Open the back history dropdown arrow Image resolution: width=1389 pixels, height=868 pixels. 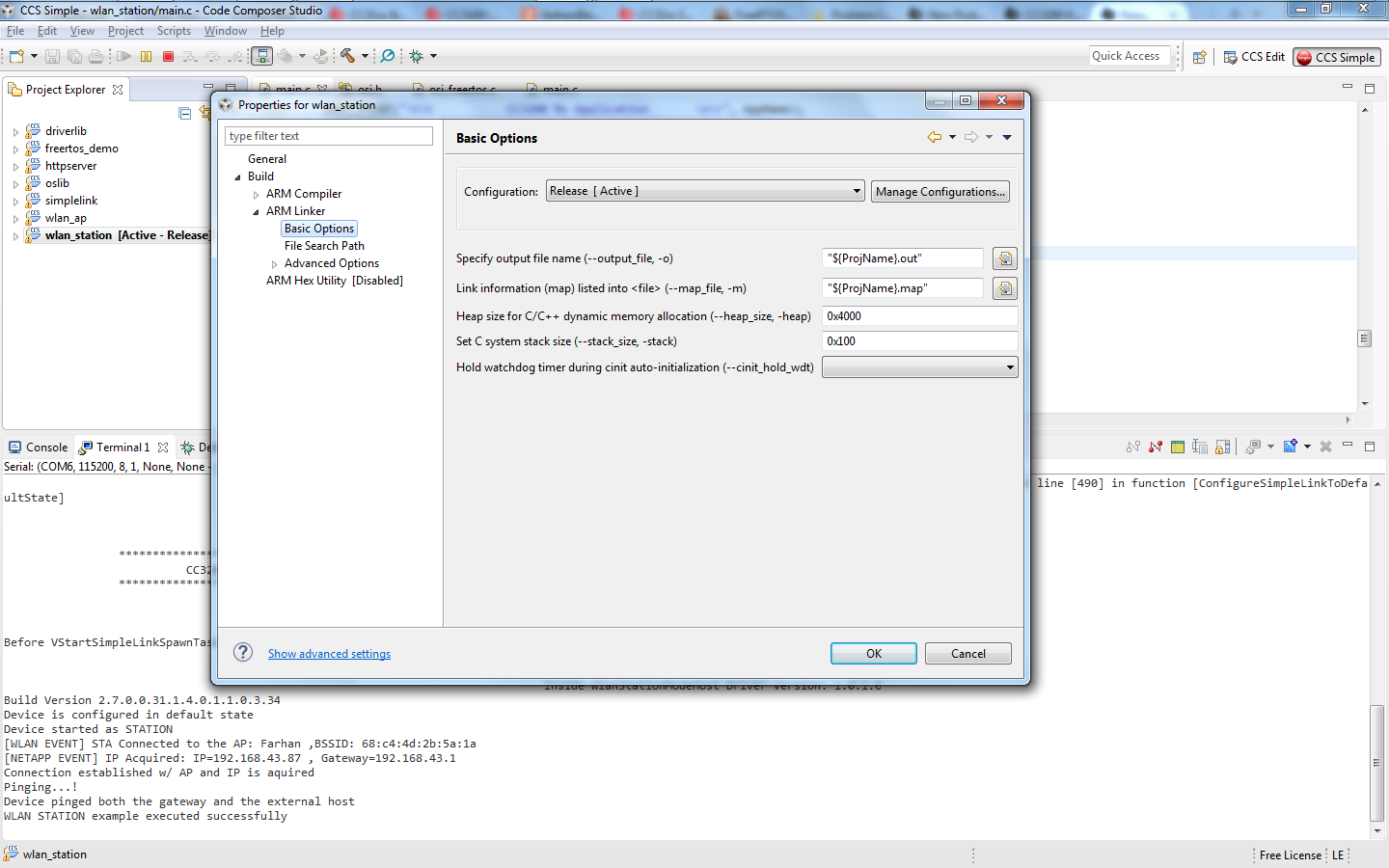952,137
